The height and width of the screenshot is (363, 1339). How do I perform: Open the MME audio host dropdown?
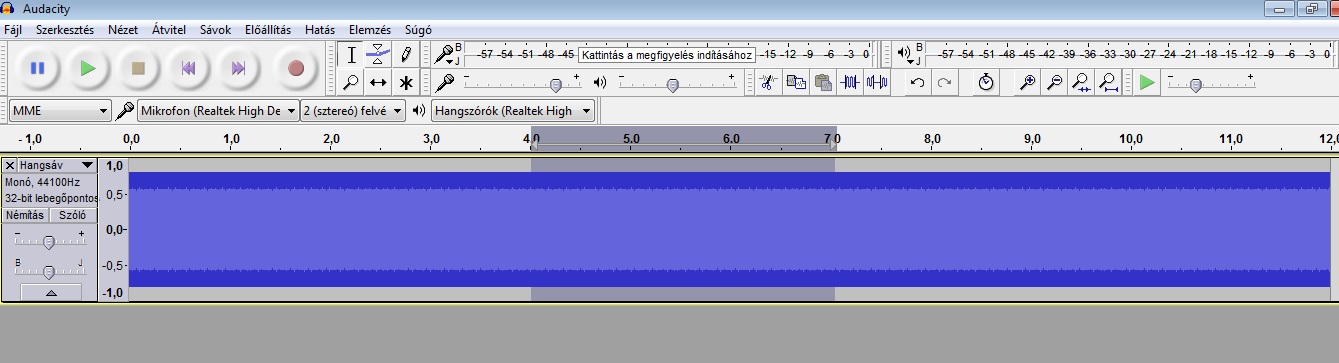point(60,111)
